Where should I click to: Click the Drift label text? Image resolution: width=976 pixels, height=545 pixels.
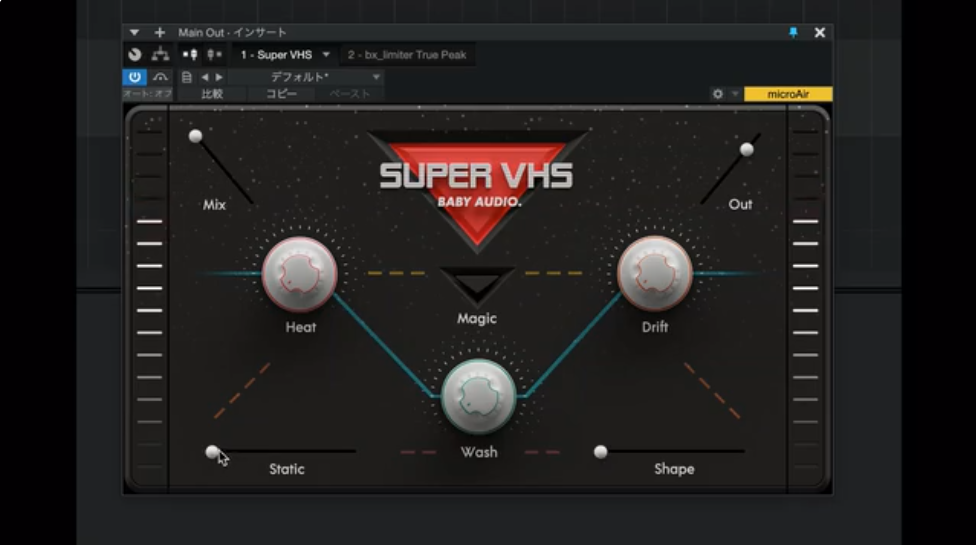tap(655, 327)
